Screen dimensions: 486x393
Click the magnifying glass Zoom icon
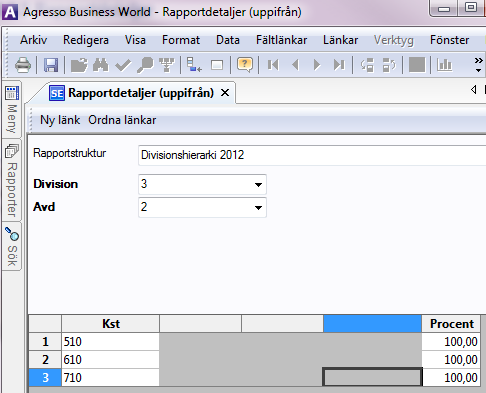[145, 65]
